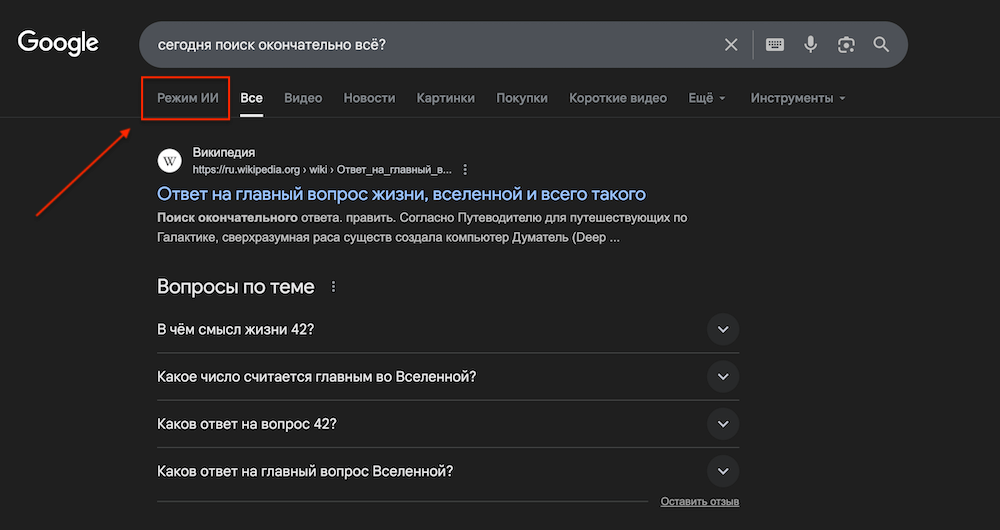Screen dimensions: 1000x530
Task: Open the Инструменты dropdown
Action: pyautogui.click(x=798, y=98)
